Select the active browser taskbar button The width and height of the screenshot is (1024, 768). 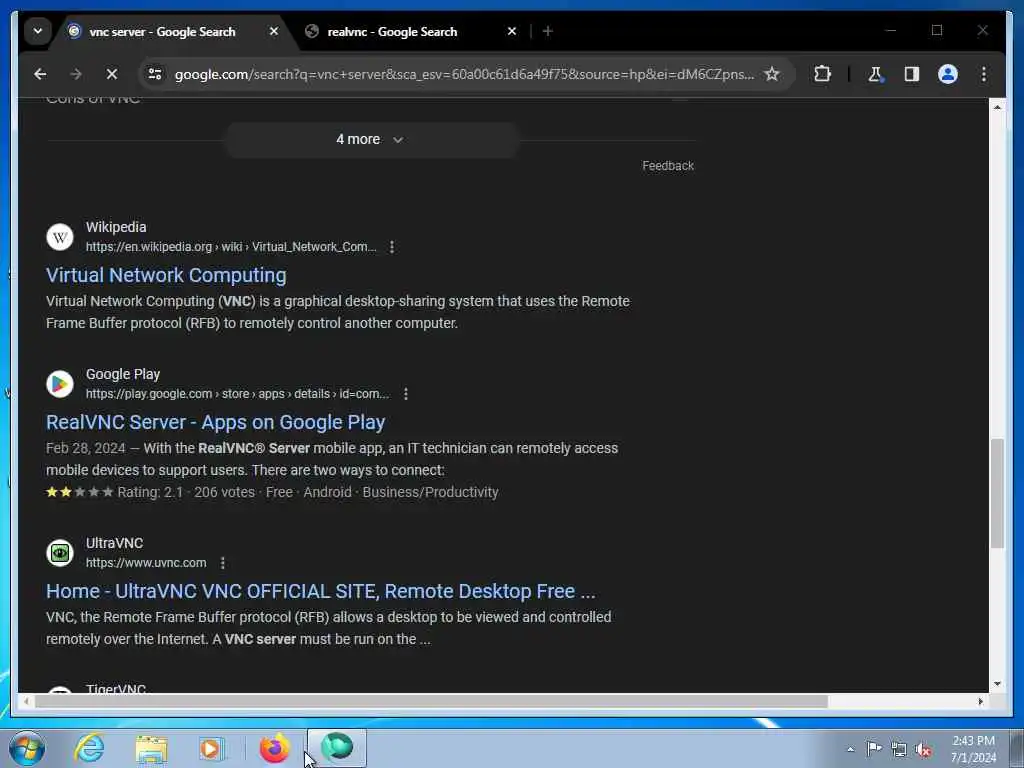(337, 748)
